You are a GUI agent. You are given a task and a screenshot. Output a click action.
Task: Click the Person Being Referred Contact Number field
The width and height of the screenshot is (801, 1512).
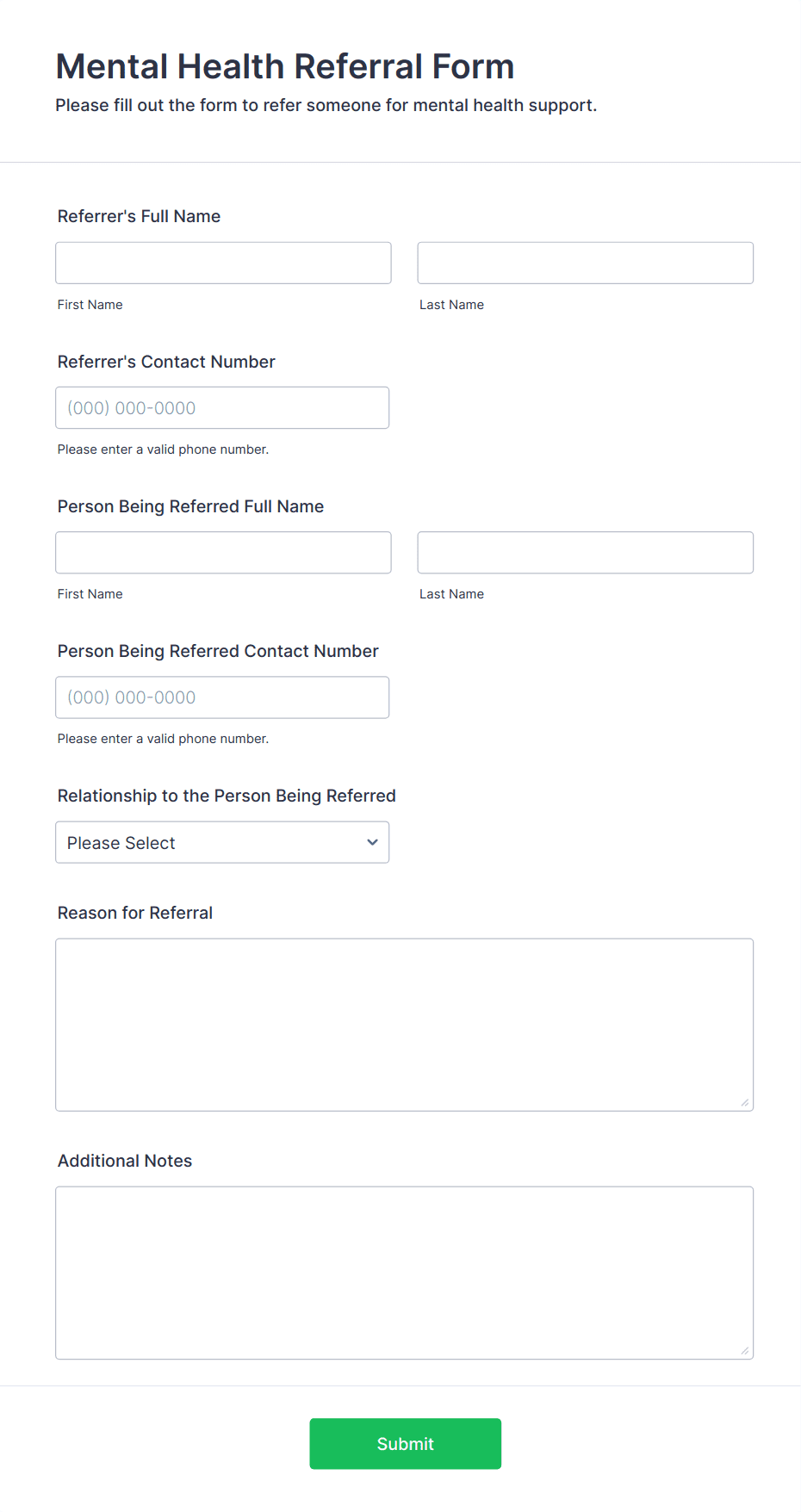click(222, 697)
